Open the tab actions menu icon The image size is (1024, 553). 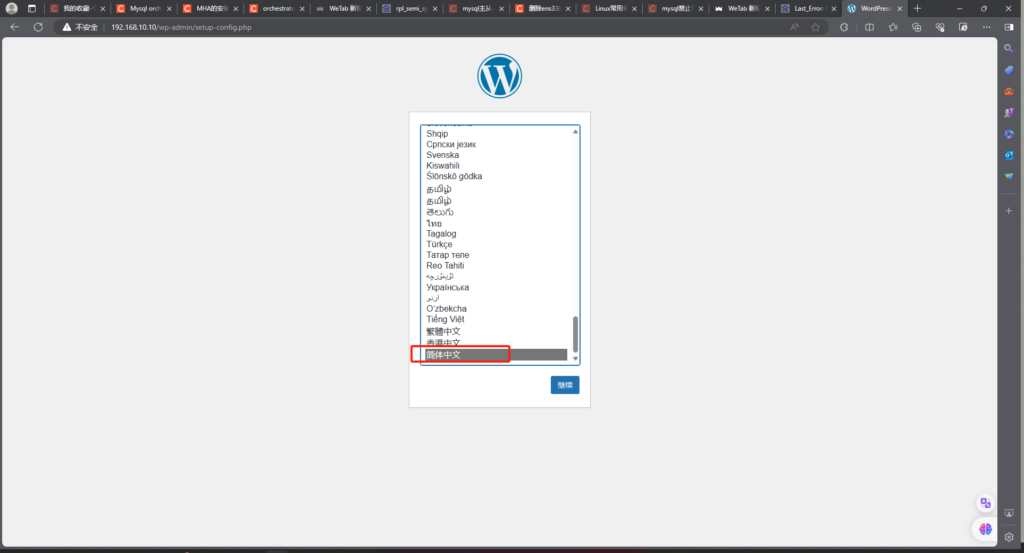click(x=31, y=8)
